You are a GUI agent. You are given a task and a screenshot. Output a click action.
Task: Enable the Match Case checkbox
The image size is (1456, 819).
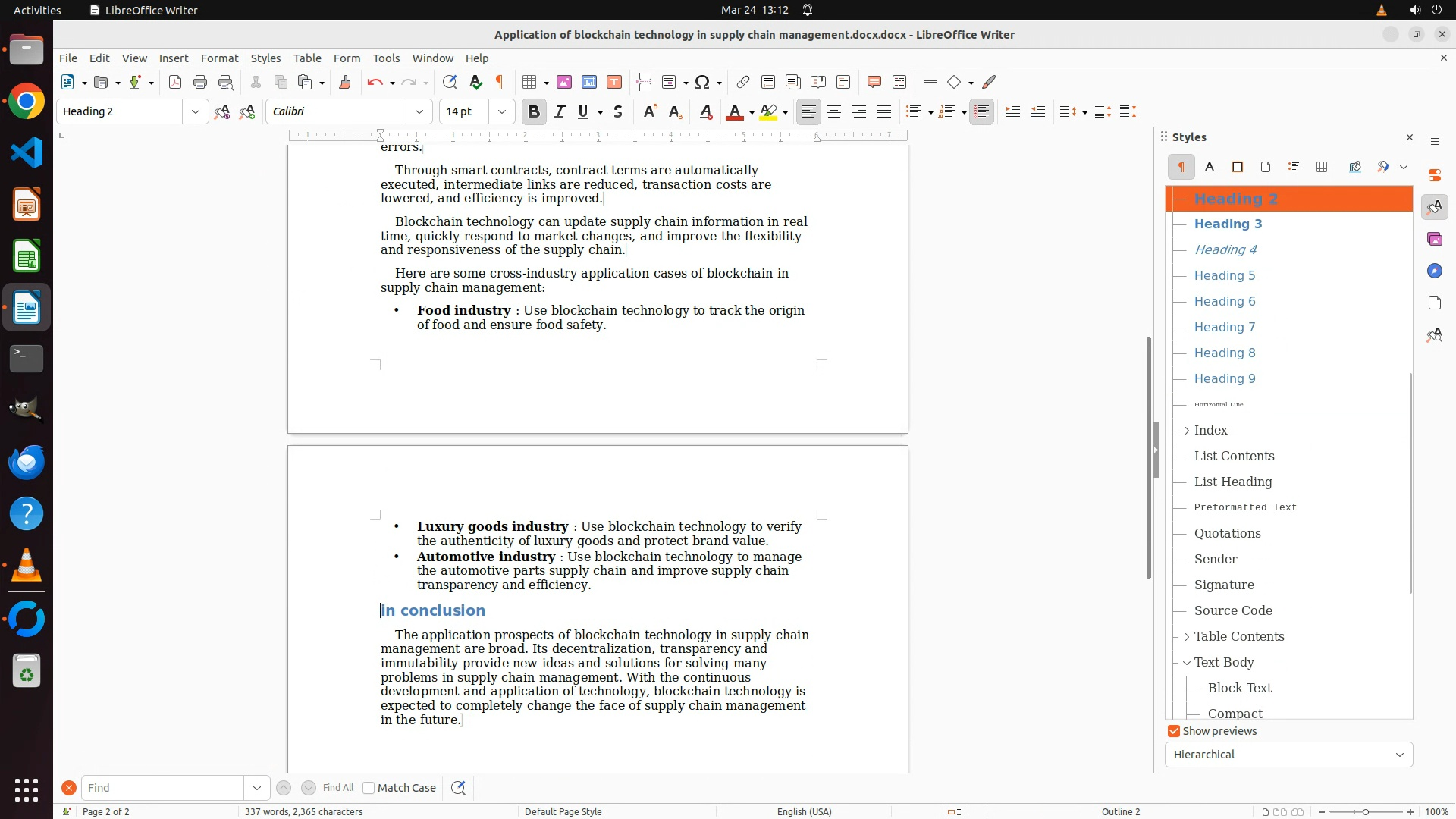(369, 788)
